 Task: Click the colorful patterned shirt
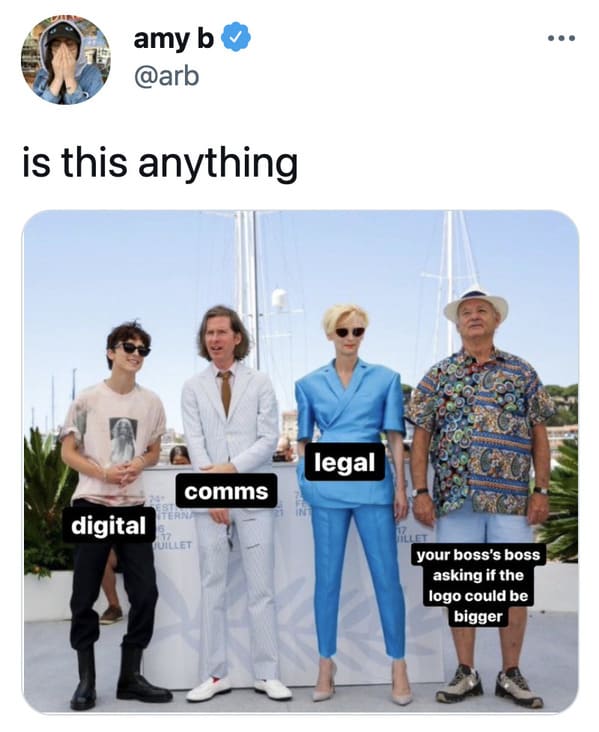pyautogui.click(x=481, y=427)
